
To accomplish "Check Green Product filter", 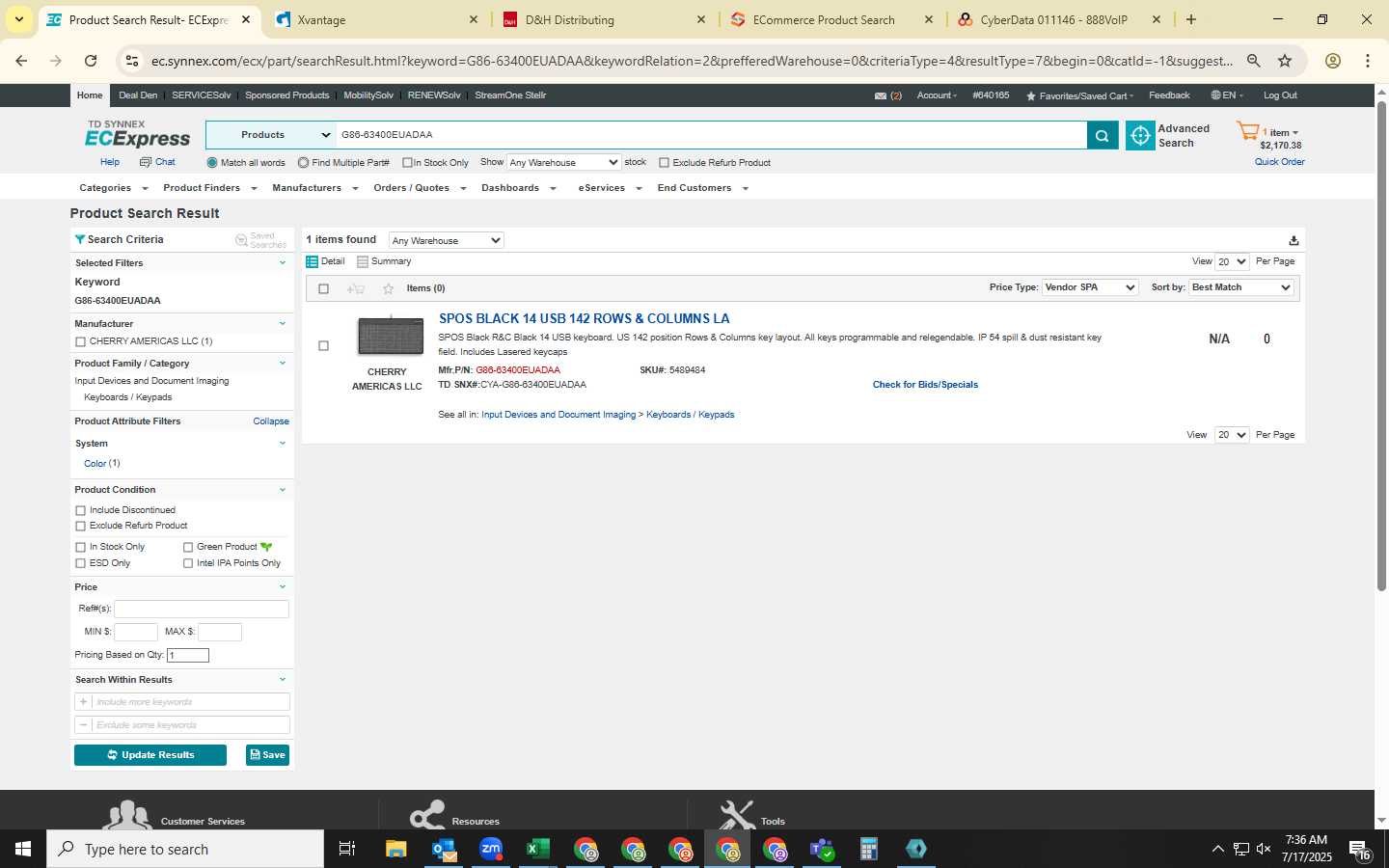I will [188, 547].
